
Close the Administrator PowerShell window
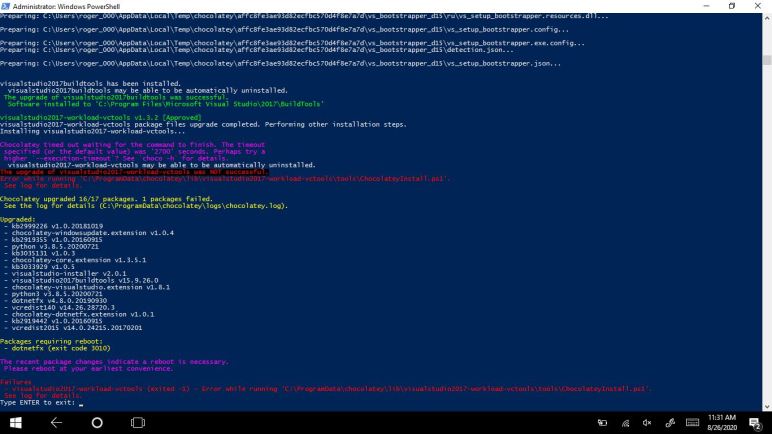pos(759,6)
